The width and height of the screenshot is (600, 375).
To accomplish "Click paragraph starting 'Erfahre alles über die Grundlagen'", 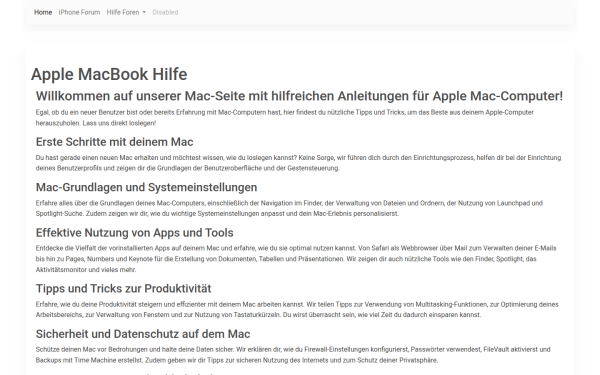I will [x=289, y=208].
